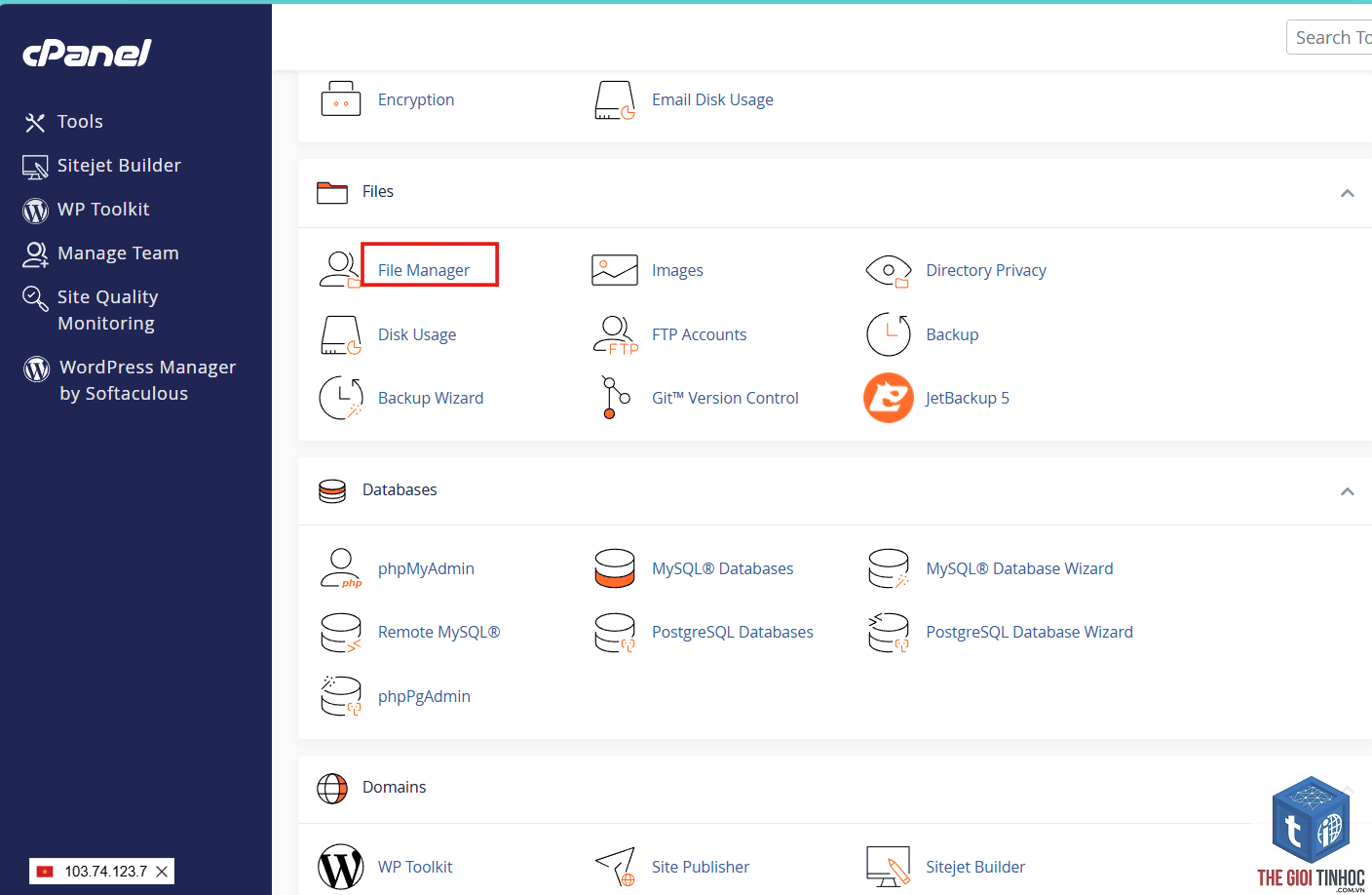Click the Encryption icon
This screenshot has width=1372, height=895.
tap(341, 99)
